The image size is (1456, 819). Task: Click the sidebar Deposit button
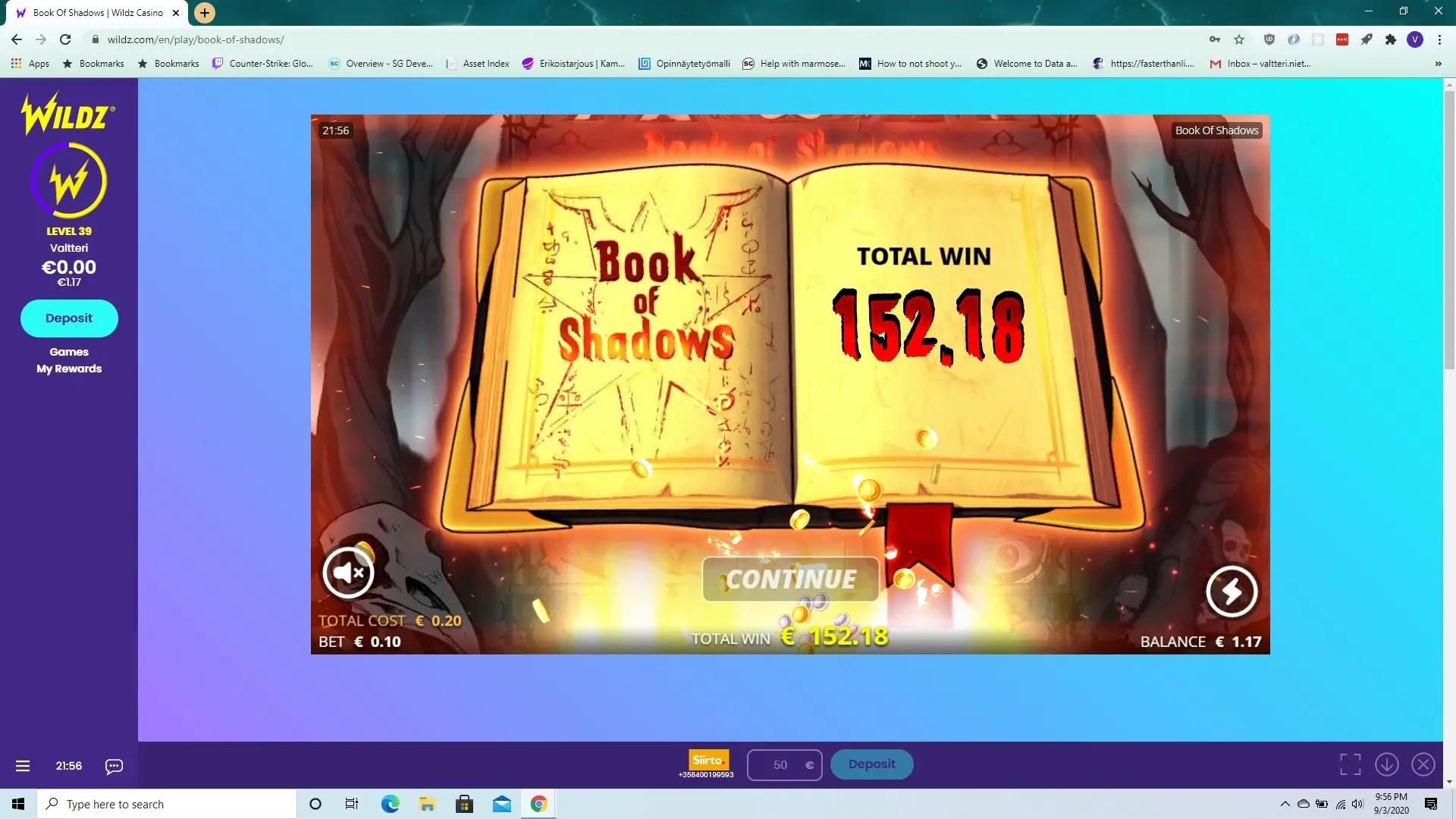69,318
